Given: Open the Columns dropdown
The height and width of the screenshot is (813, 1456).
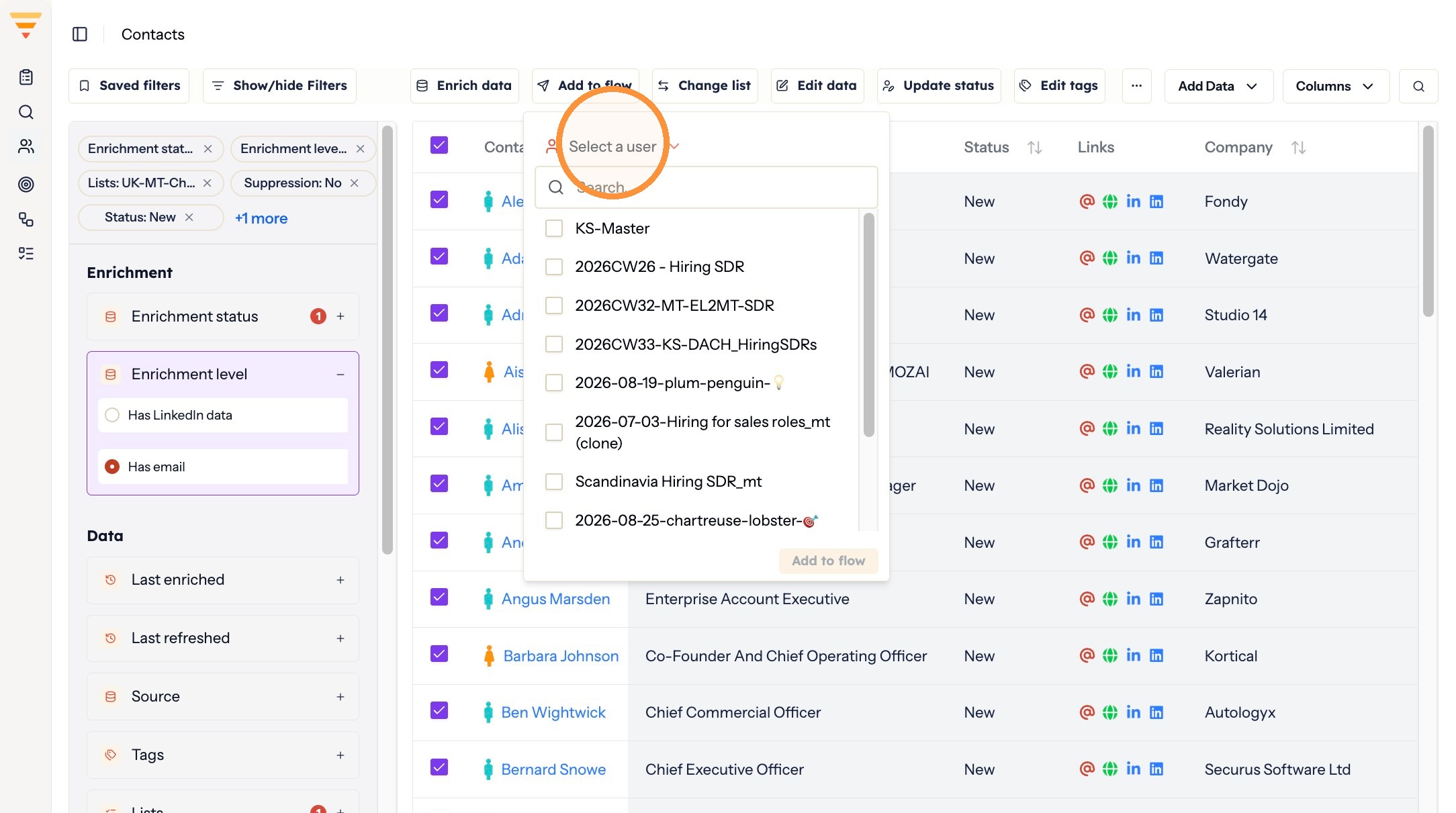Looking at the screenshot, I should click(x=1336, y=86).
